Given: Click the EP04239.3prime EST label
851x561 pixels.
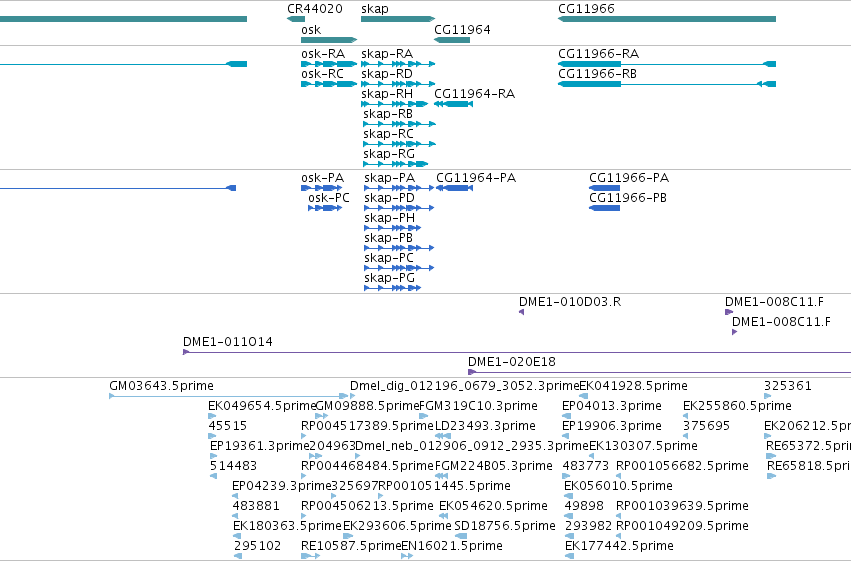Looking at the screenshot, I should 282,486.
